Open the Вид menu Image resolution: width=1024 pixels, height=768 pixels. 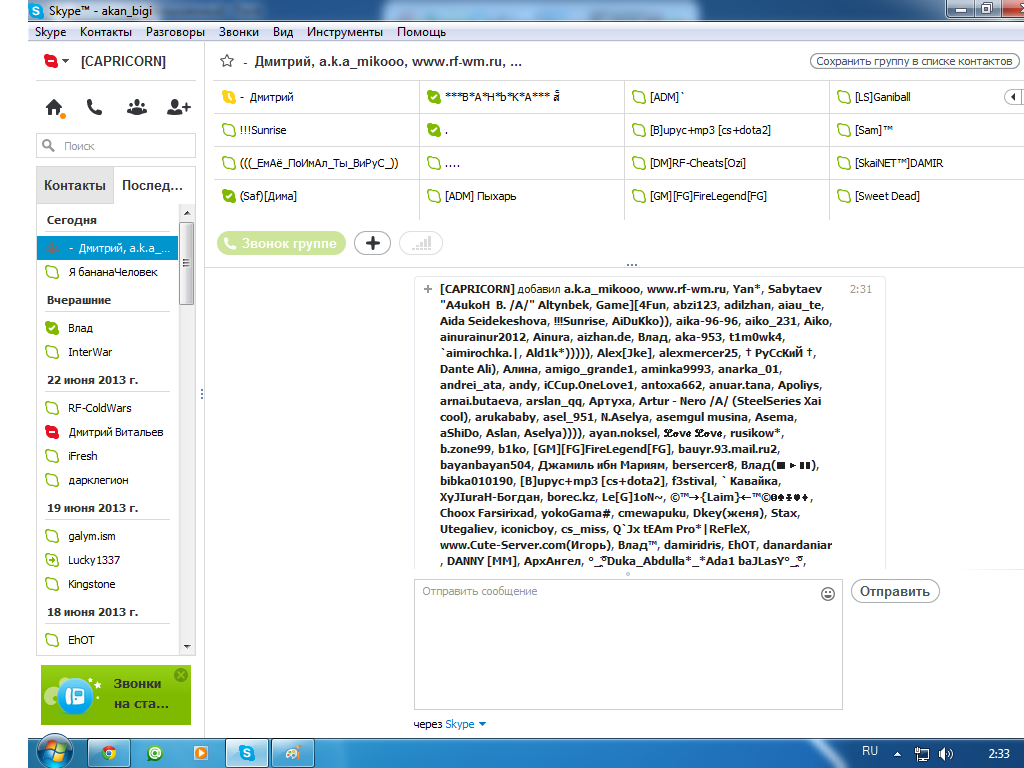tap(283, 32)
